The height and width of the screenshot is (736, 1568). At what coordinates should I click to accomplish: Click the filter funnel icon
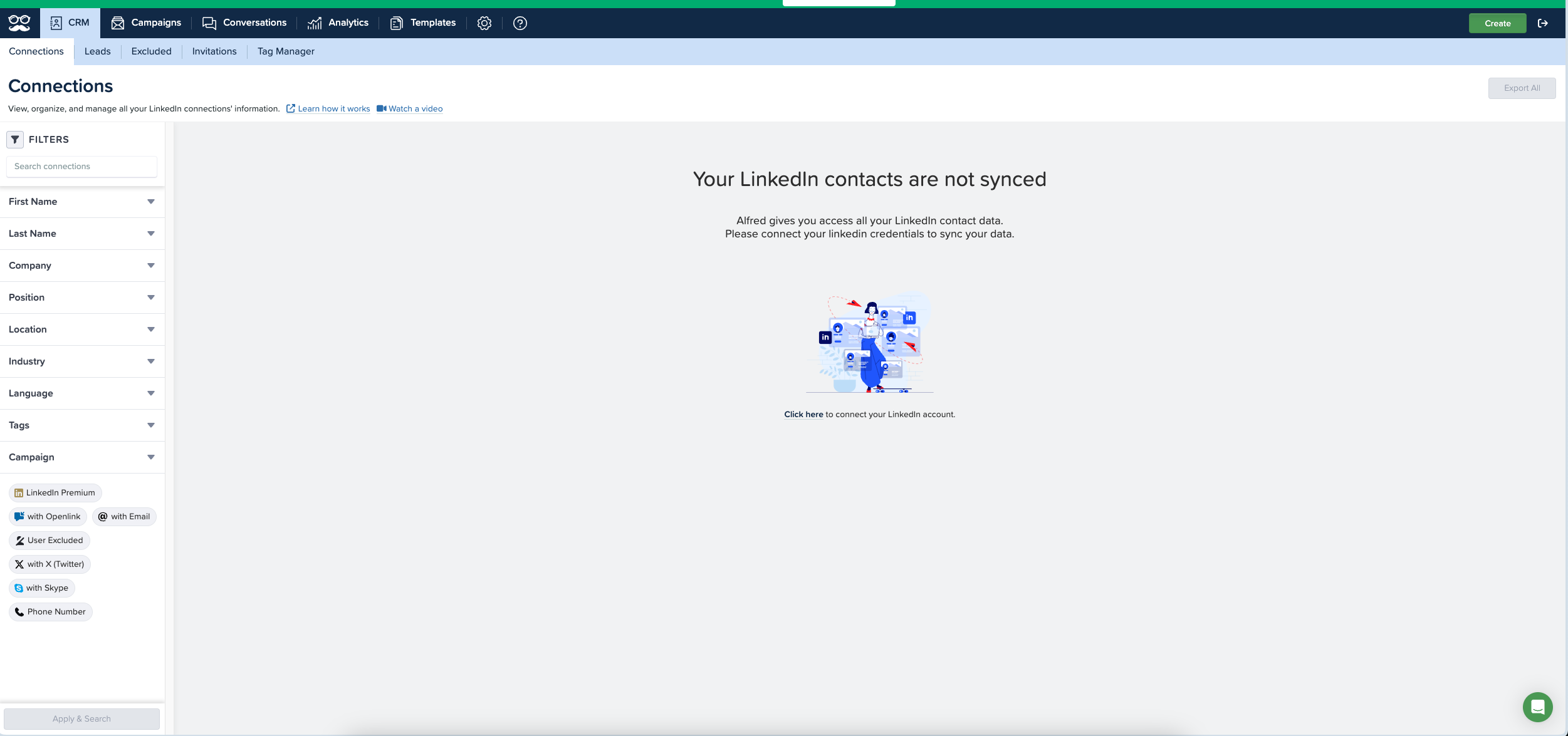[15, 139]
